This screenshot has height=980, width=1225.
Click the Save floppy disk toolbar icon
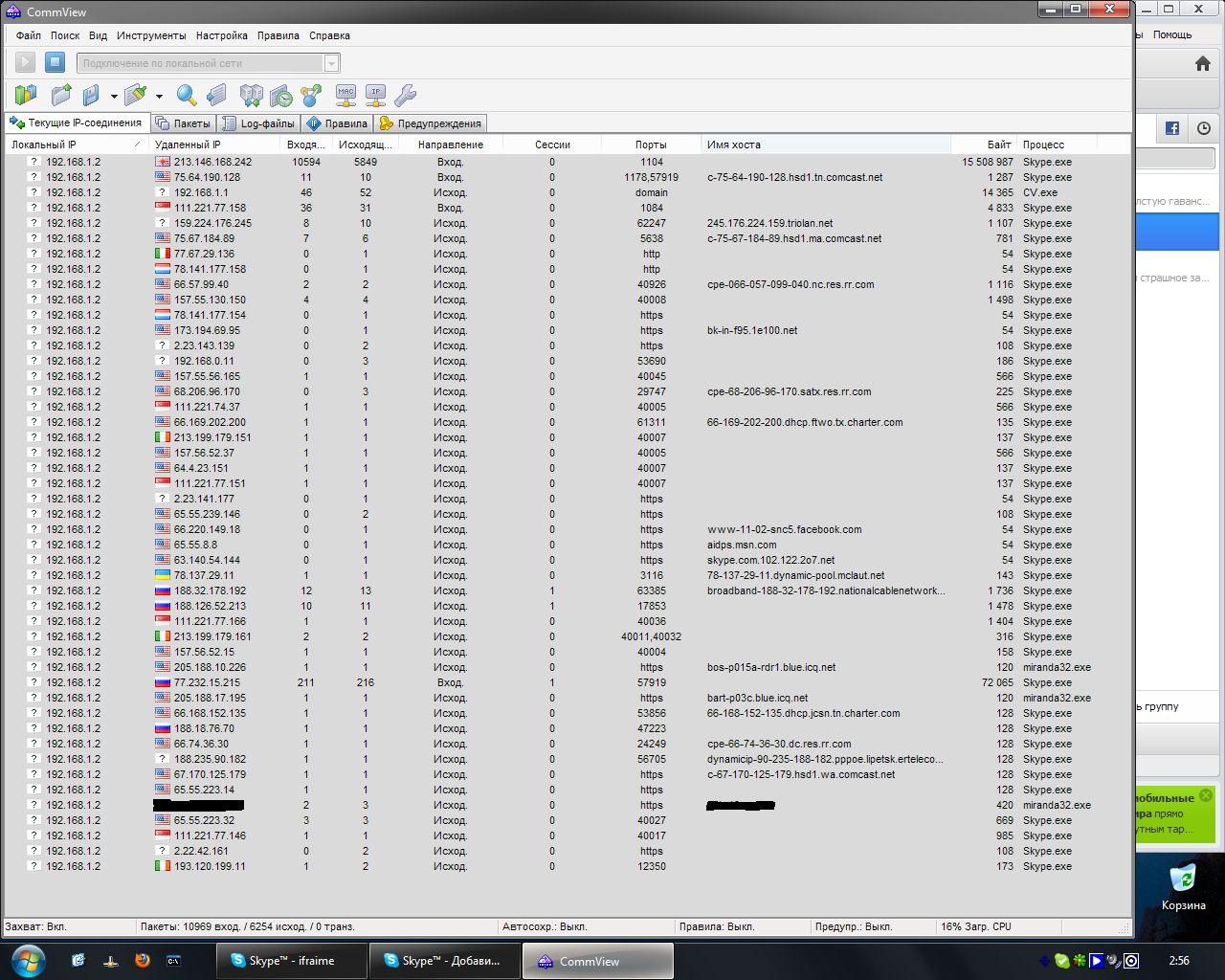pos(92,95)
